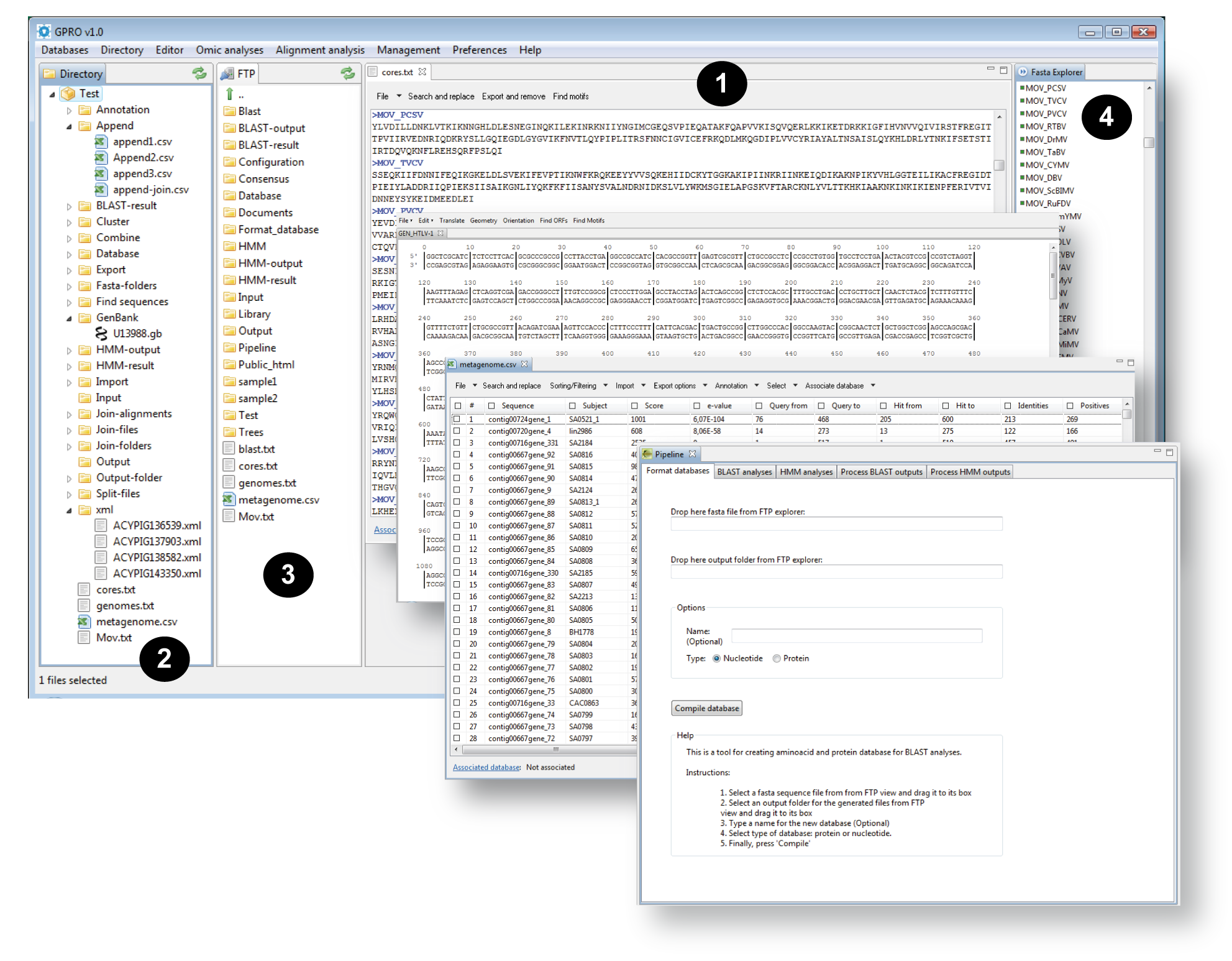Image resolution: width=1232 pixels, height=961 pixels.
Task: Close the cores.txt editor tab
Action: [422, 72]
